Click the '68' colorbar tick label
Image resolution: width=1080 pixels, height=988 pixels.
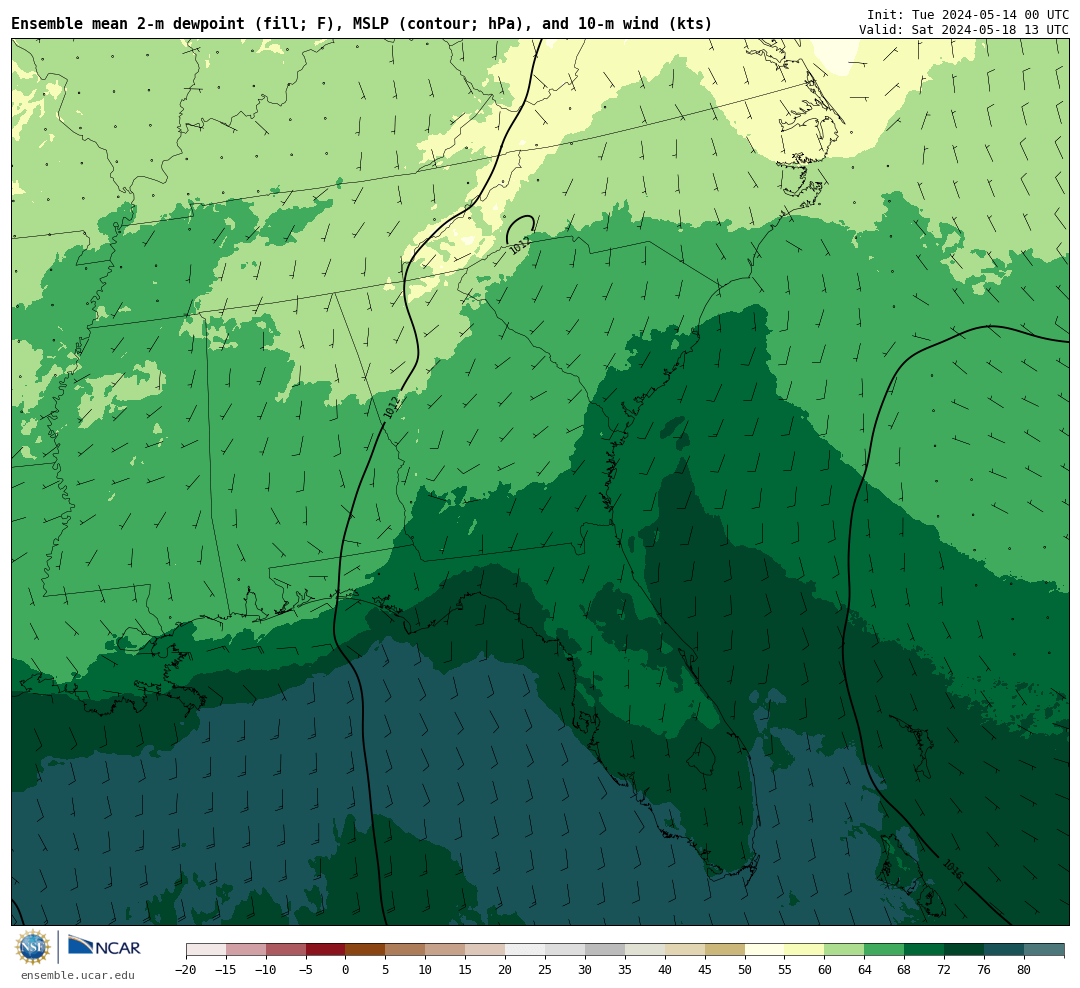click(904, 970)
